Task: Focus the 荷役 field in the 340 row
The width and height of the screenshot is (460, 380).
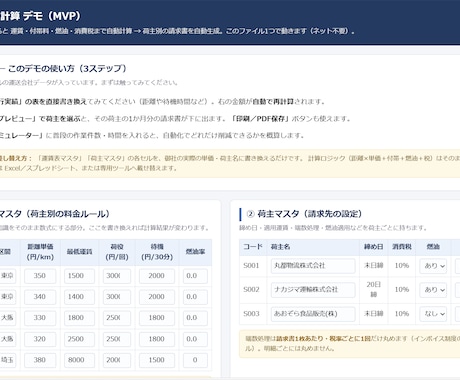Action: tap(117, 297)
